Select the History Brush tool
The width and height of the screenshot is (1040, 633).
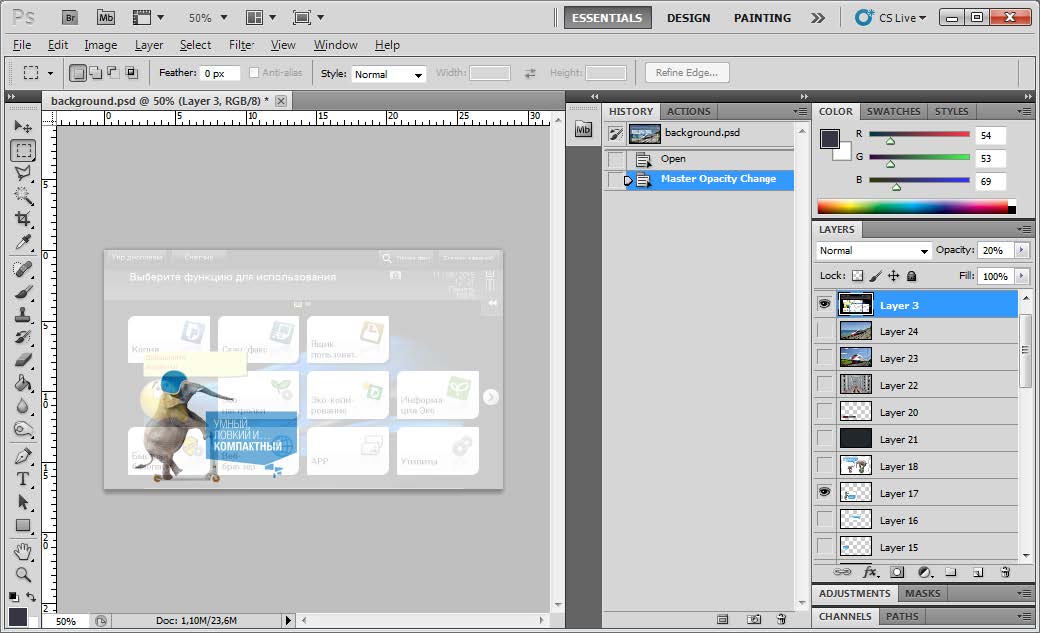coord(23,337)
